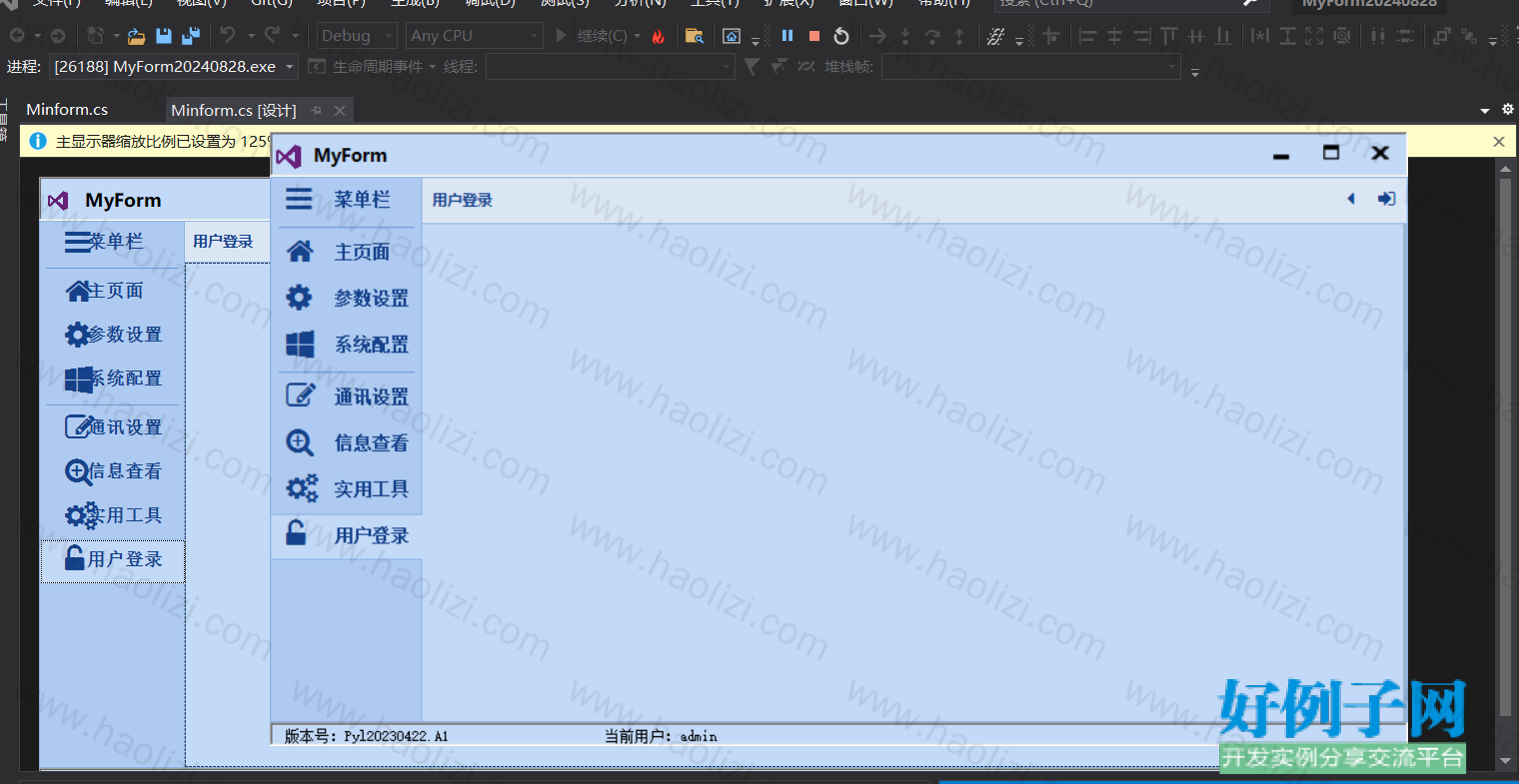Screen dimensions: 1519x784
Task: Click the Show Next Statement arrow
Action: click(878, 36)
